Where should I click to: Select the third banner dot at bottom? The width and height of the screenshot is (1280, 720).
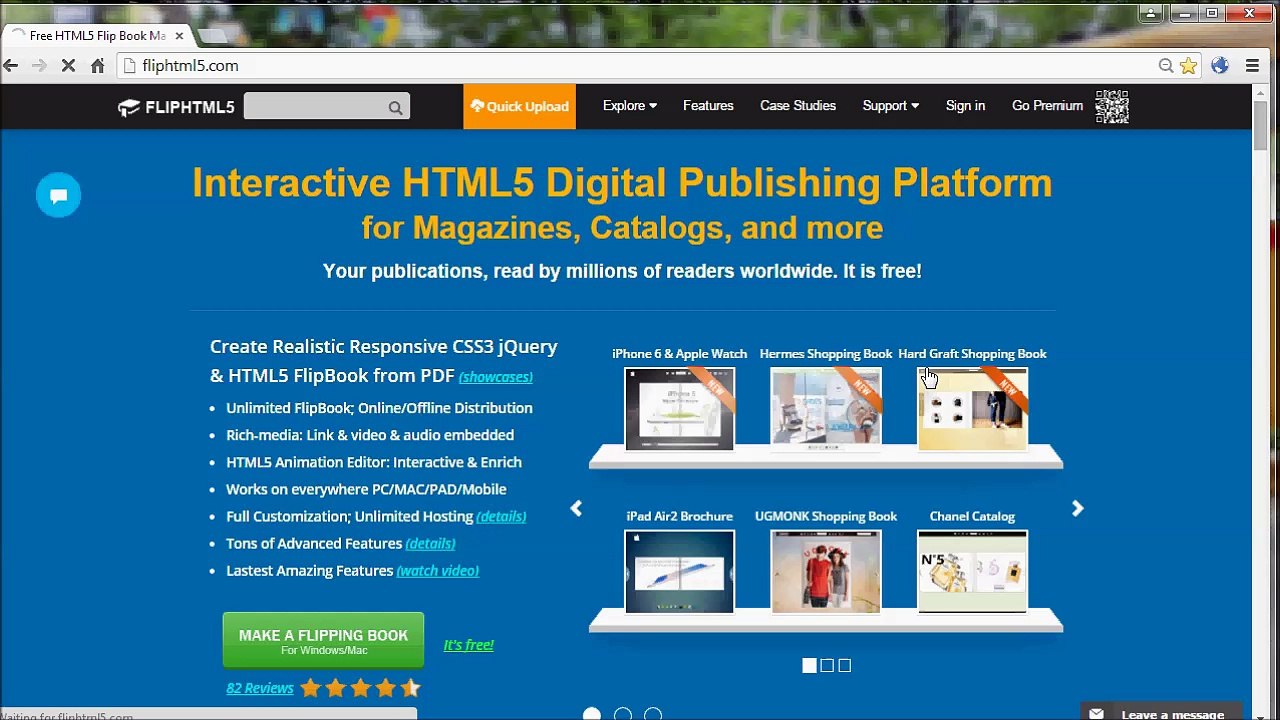coord(653,714)
